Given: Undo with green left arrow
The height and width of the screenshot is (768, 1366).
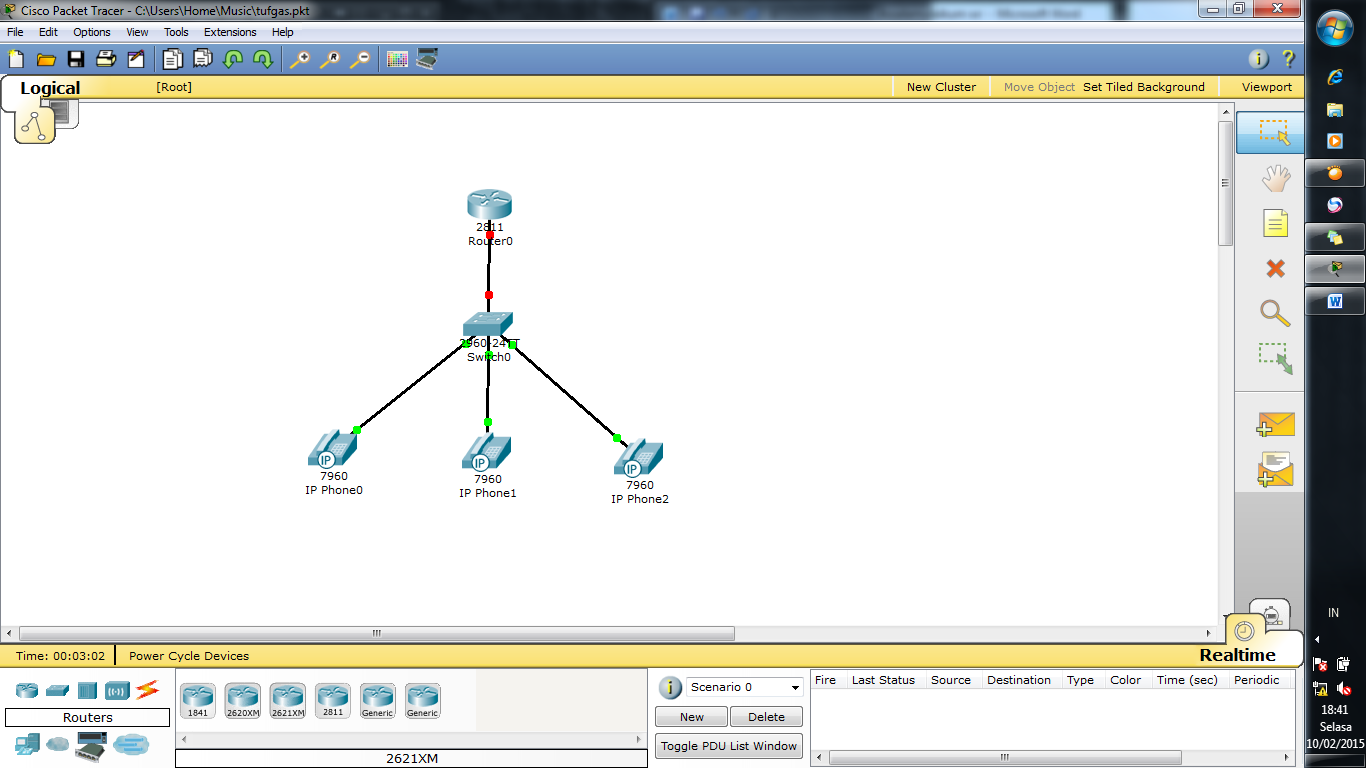Looking at the screenshot, I should click(233, 59).
